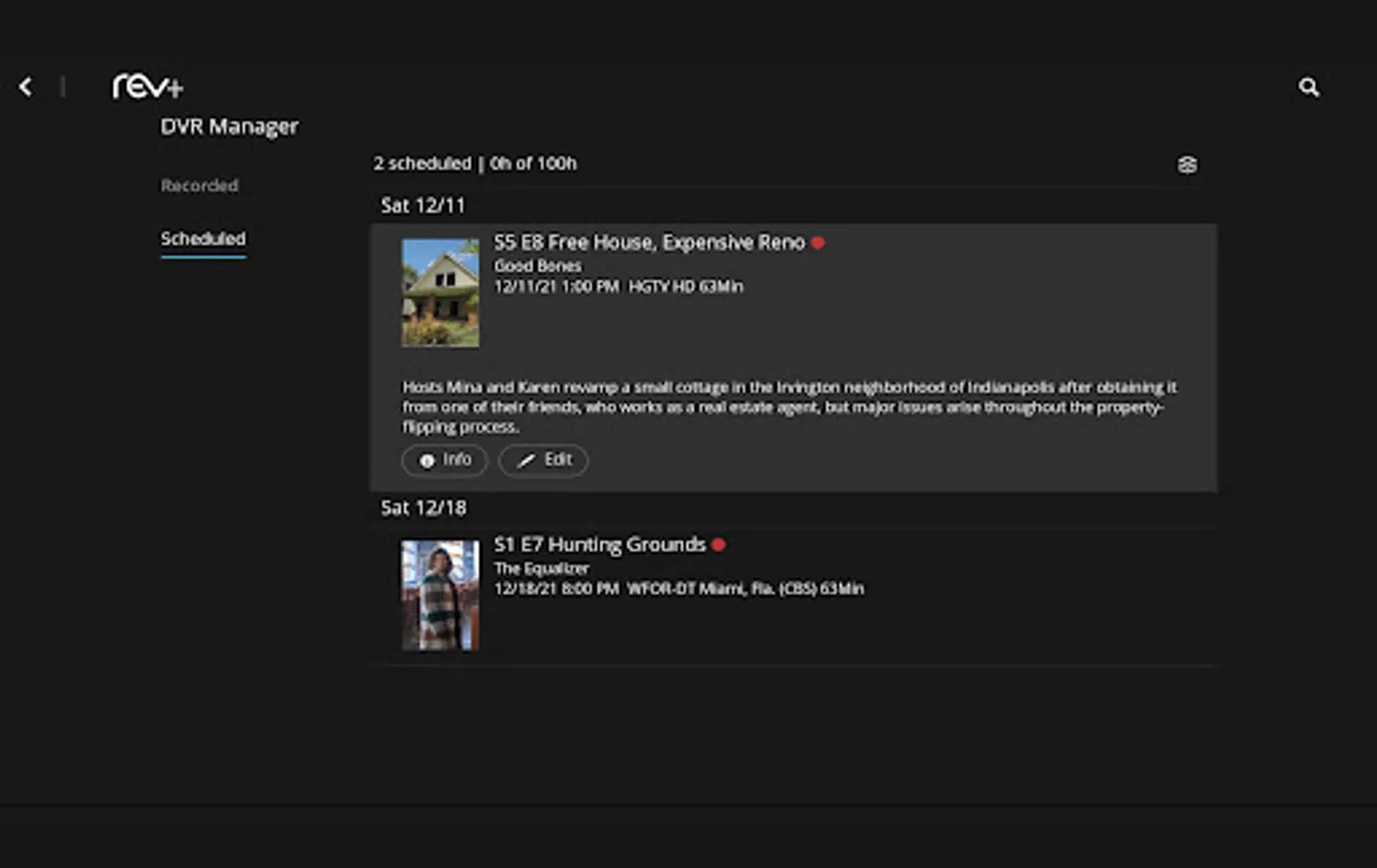Click the 2 scheduled | 0h of 100h status

pyautogui.click(x=475, y=164)
